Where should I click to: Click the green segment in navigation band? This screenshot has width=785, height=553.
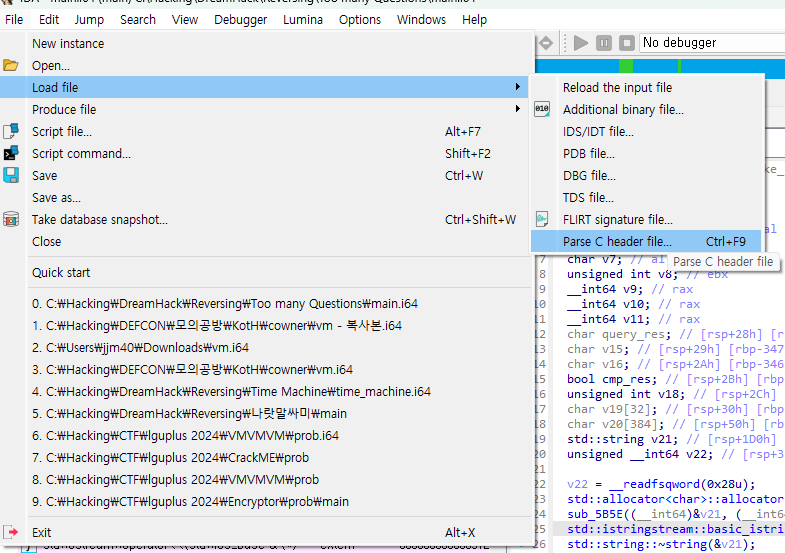pyautogui.click(x=626, y=66)
